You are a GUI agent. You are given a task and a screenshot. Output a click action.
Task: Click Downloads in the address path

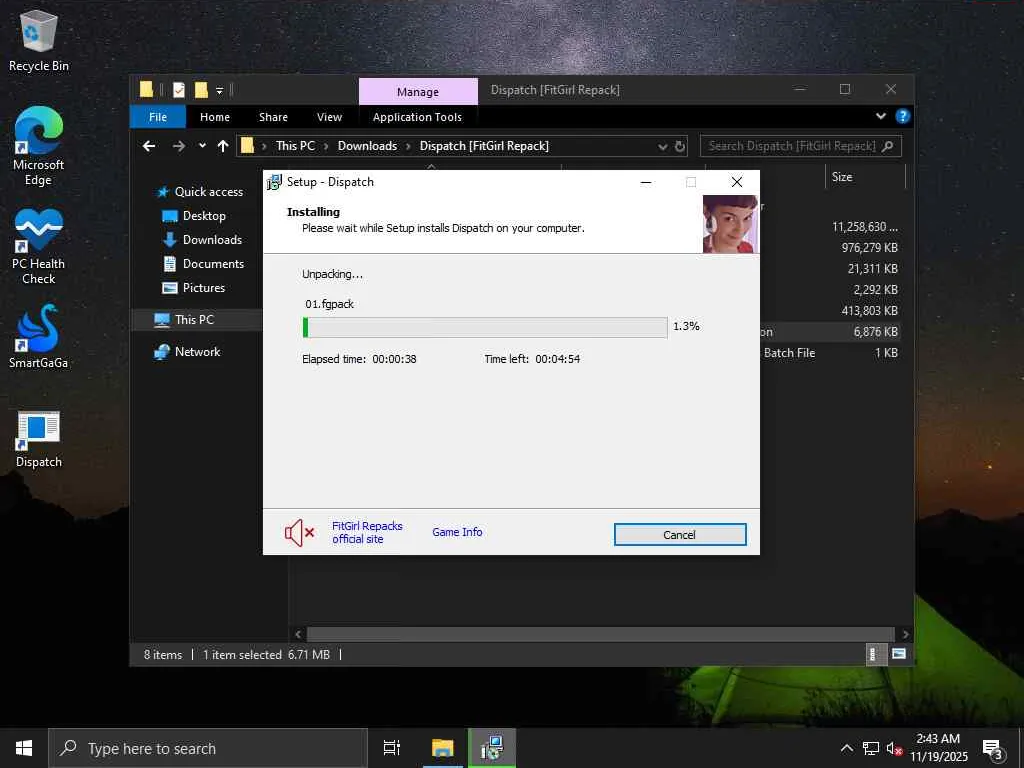pyautogui.click(x=367, y=146)
